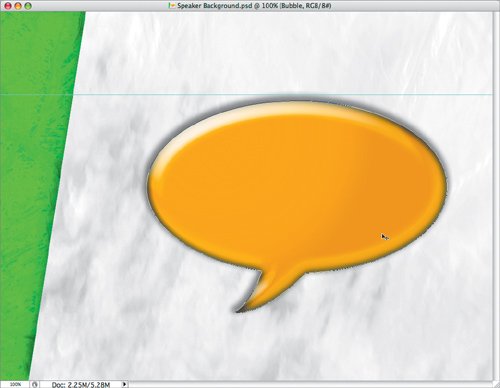The image size is (500, 388).
Task: Click the Doc: 2.25M/5.28M status text
Action: click(81, 385)
